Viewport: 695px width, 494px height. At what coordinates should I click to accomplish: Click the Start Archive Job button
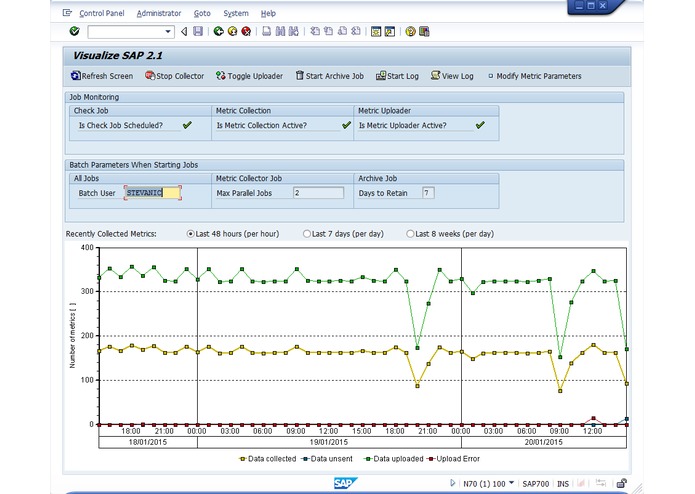pos(330,76)
